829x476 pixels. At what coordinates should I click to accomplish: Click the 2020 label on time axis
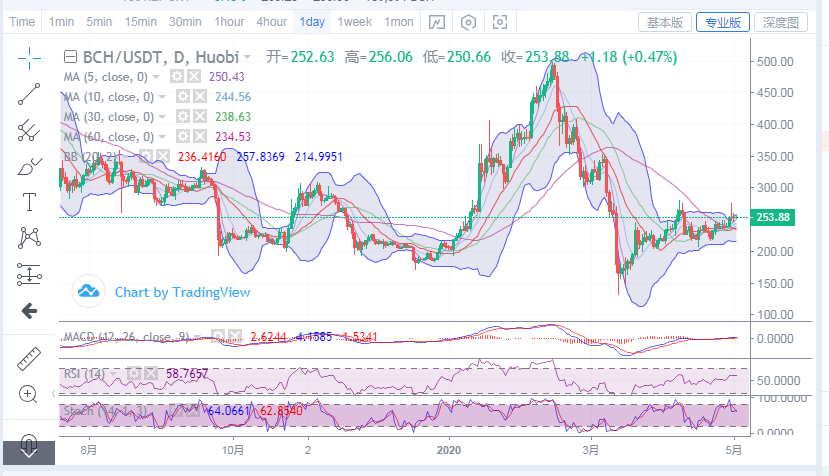point(448,450)
